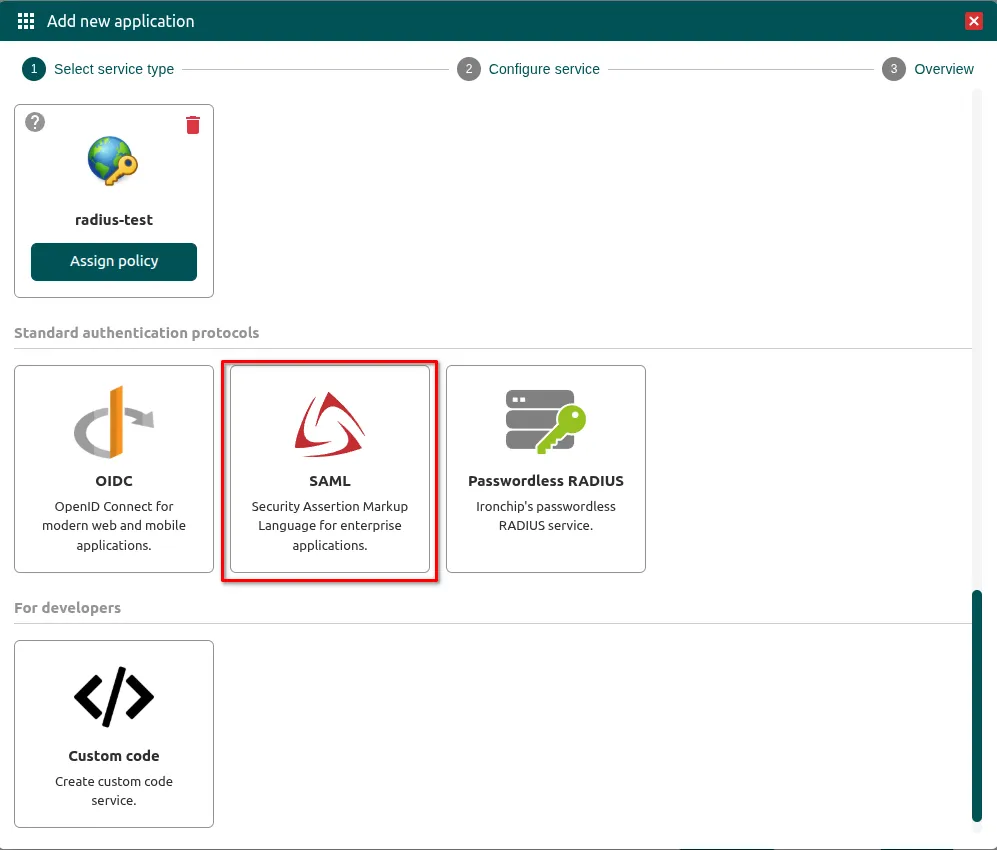Select the Passwordless RADIUS title
The width and height of the screenshot is (997, 850).
[546, 481]
